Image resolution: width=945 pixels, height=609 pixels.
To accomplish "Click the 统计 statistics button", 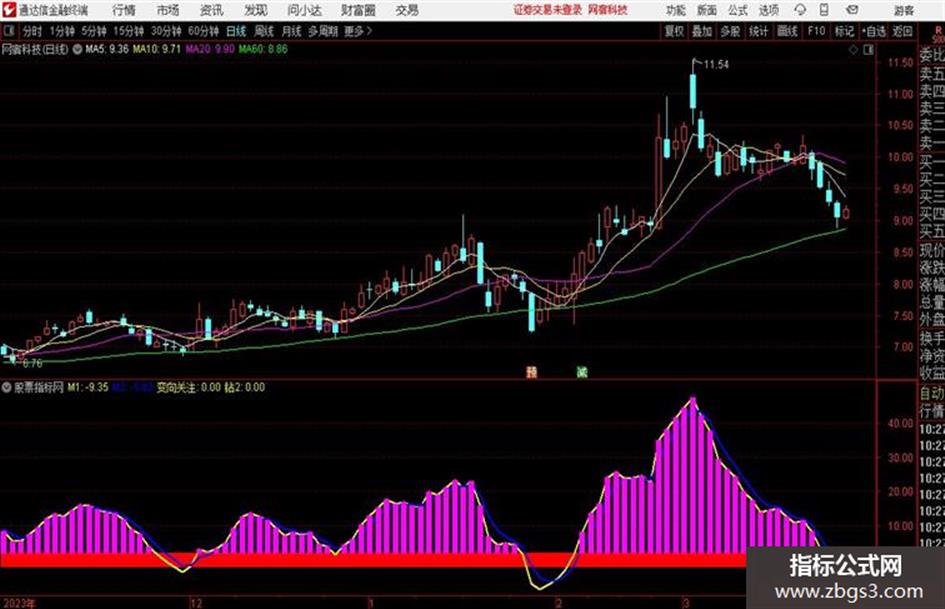I will tap(759, 31).
